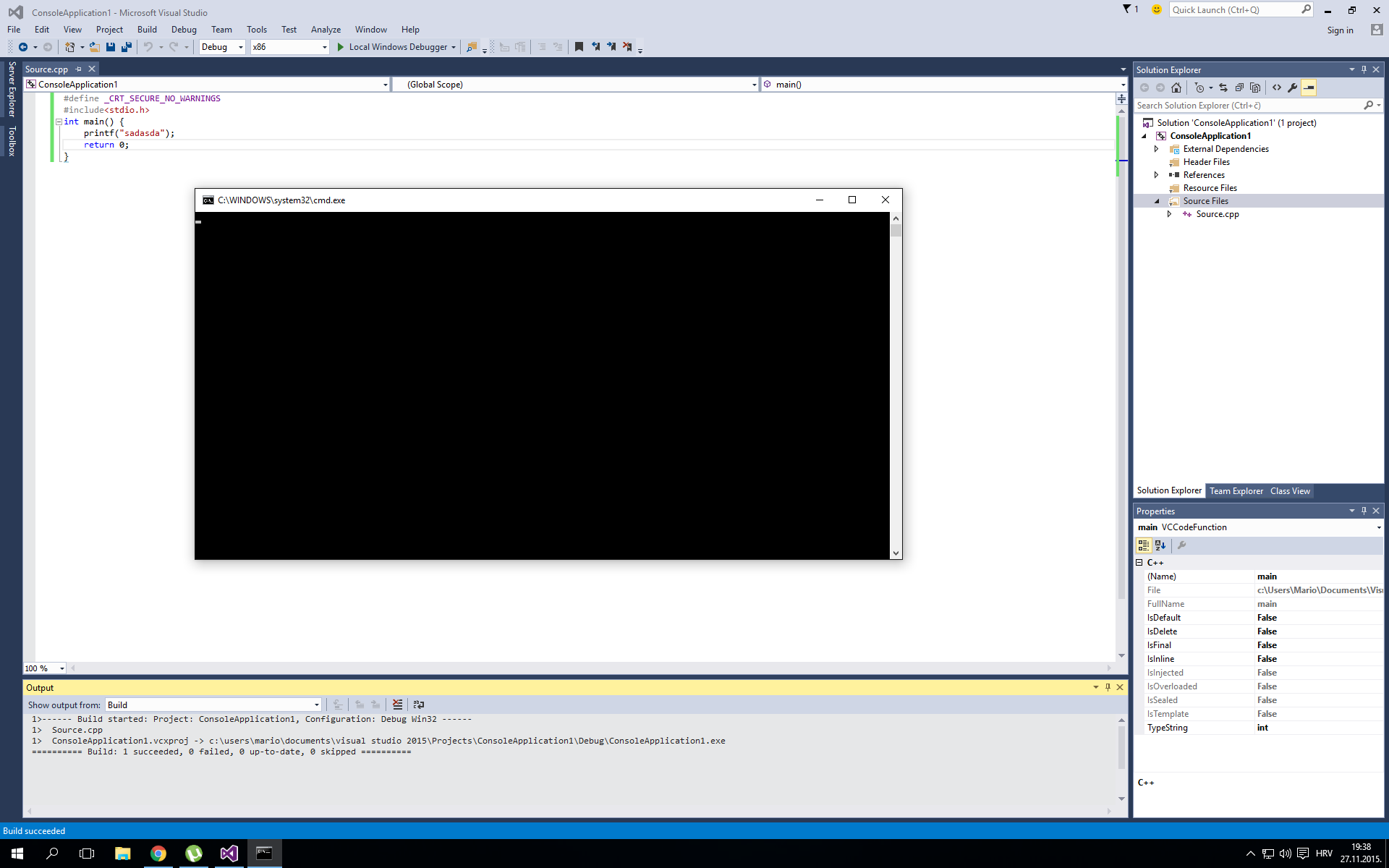The height and width of the screenshot is (868, 1389).
Task: Toggle Preview Selected Items button
Action: pyautogui.click(x=1309, y=88)
